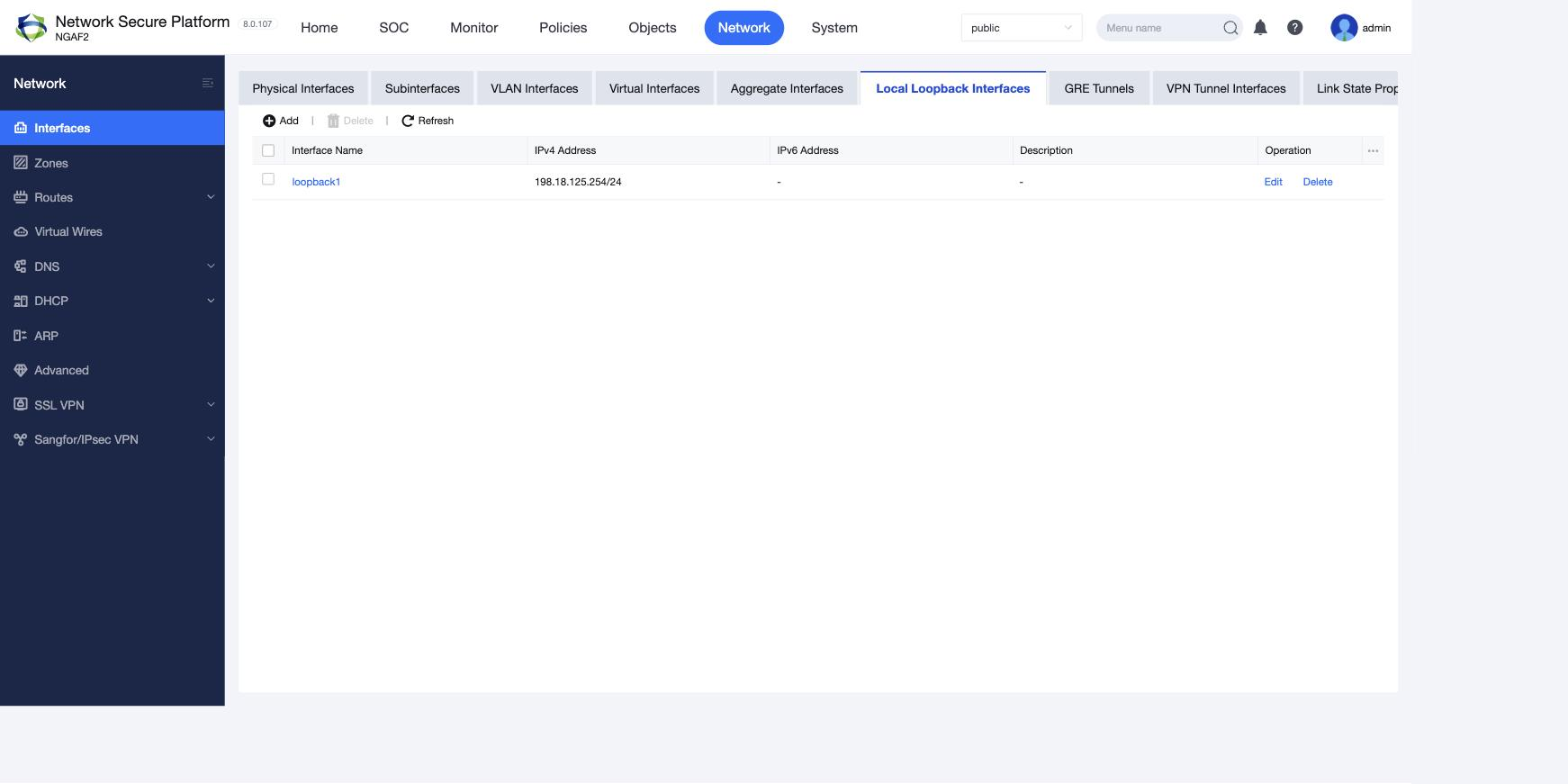Open the Objects menu

click(653, 28)
